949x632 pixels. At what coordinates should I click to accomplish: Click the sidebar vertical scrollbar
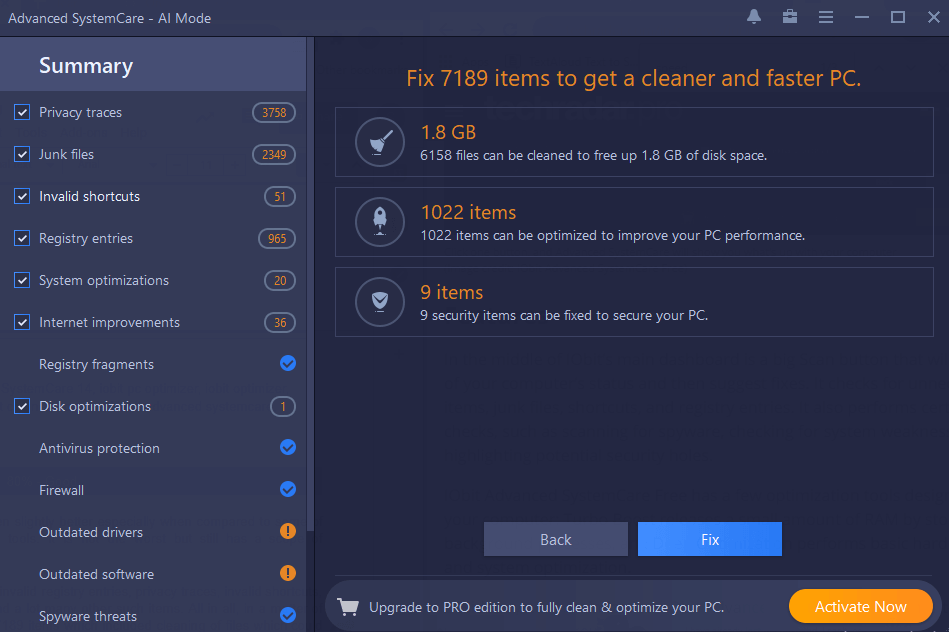pos(310,285)
